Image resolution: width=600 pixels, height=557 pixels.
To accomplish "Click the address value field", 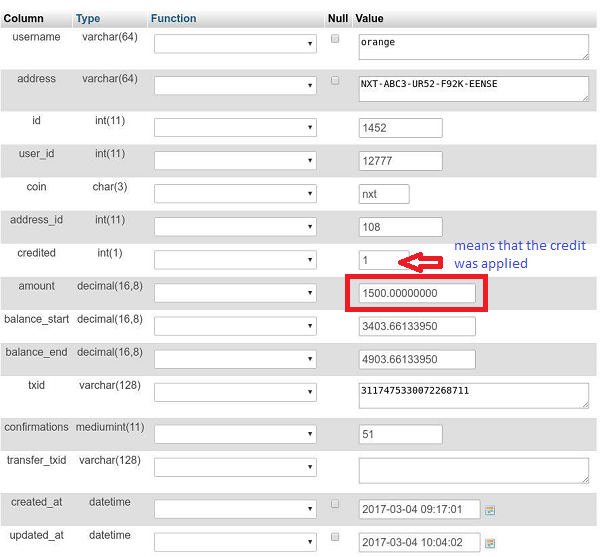I will pos(472,88).
